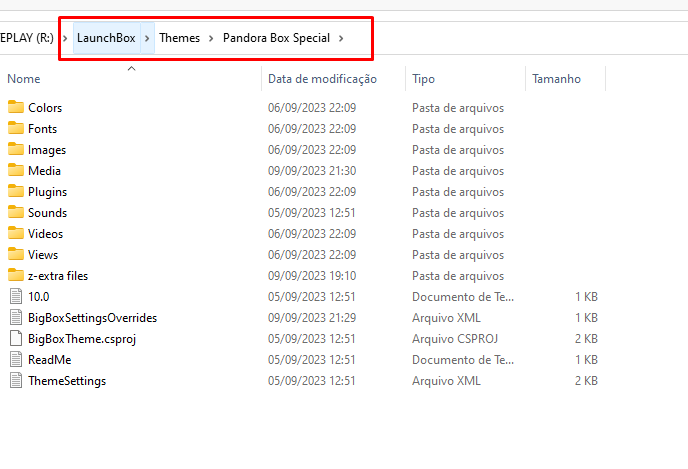Click the Images folder icon

15,149
